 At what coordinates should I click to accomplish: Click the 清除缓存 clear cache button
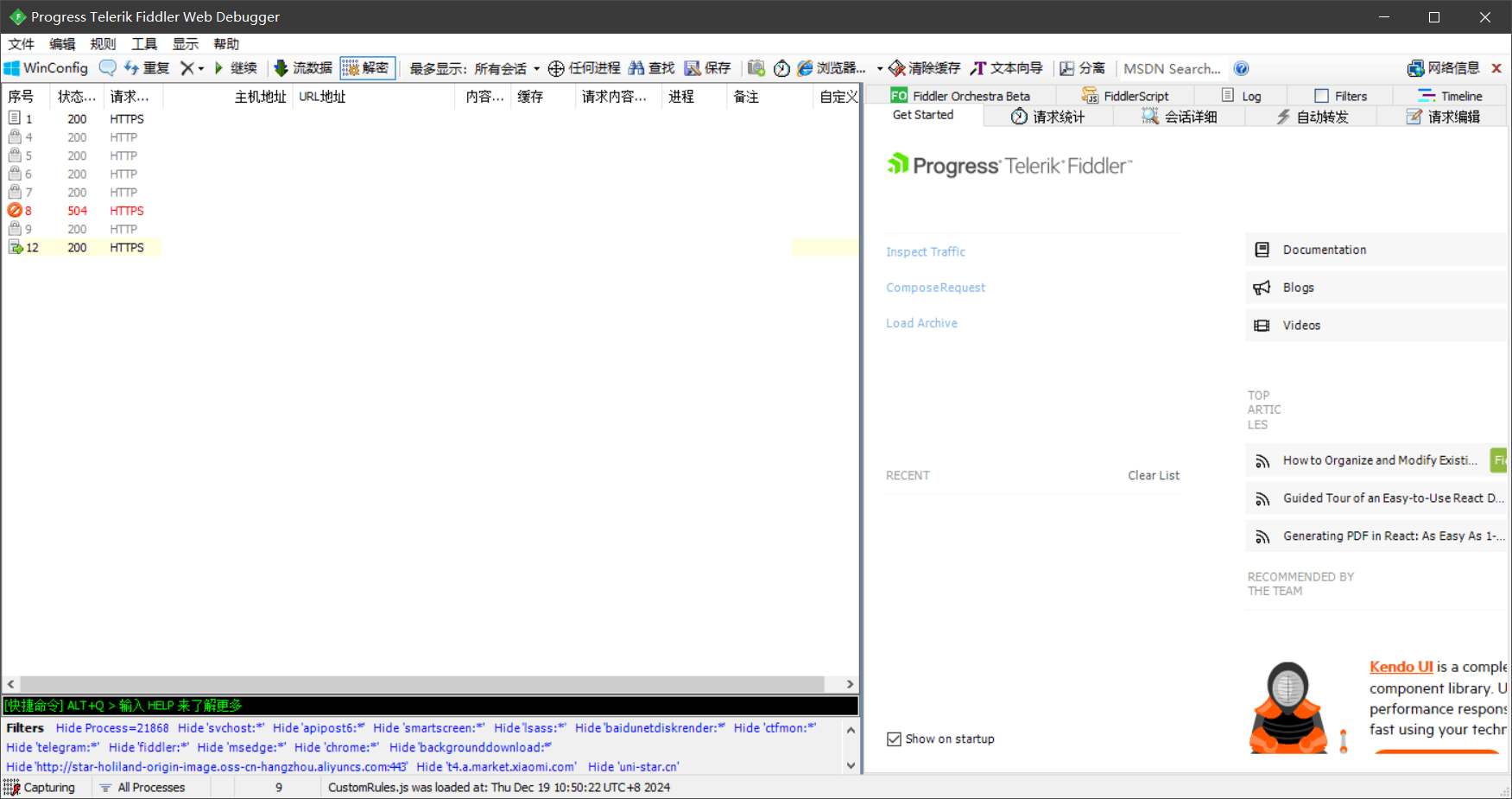click(x=924, y=68)
